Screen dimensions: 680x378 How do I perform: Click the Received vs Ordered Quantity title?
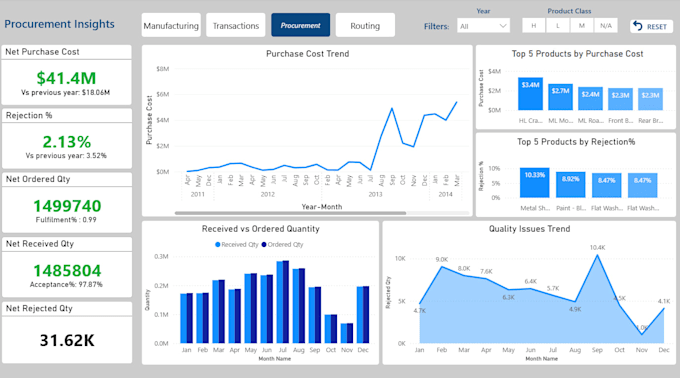(261, 229)
